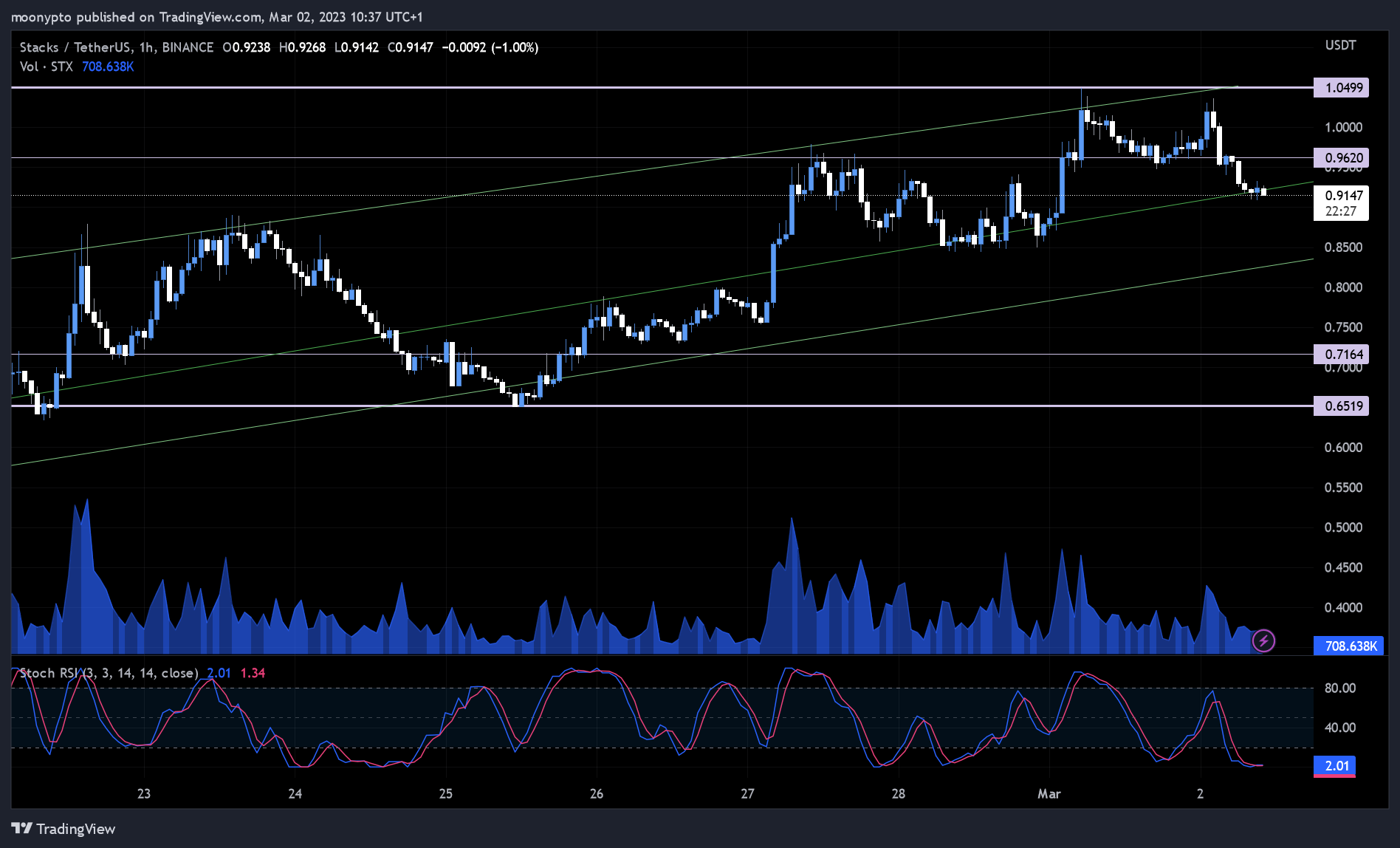The image size is (1400, 848).
Task: Click the date label 25 on time axis
Action: (445, 794)
